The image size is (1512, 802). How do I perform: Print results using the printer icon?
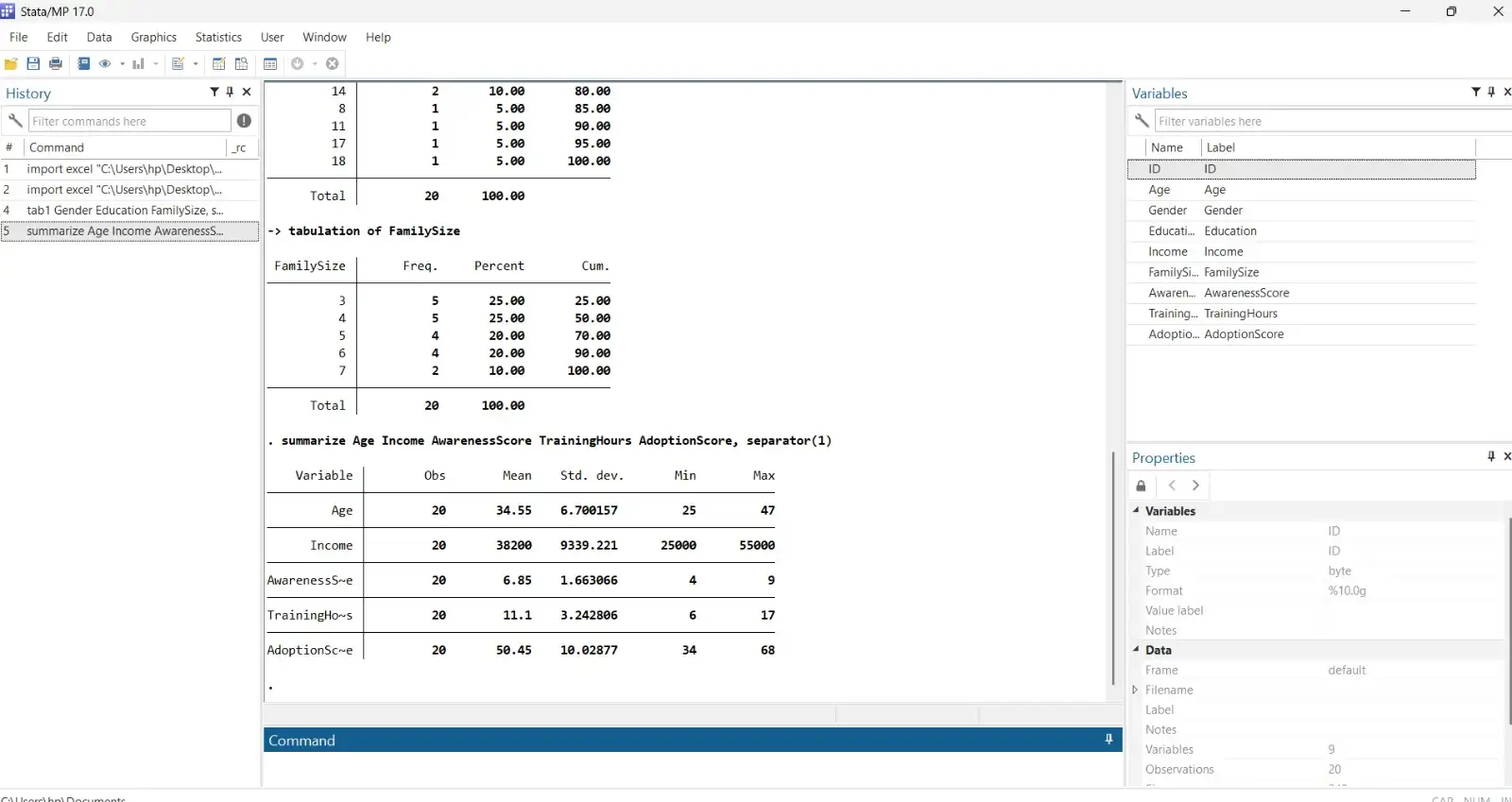tap(56, 64)
